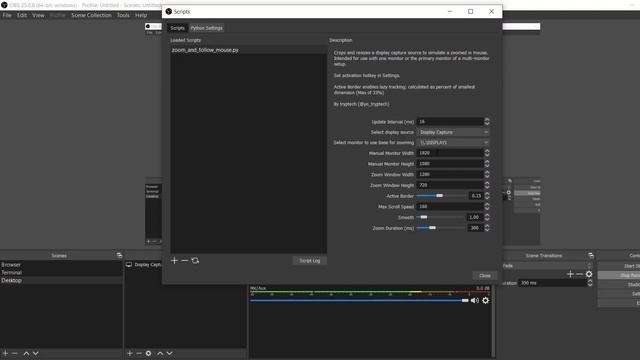
Task: Open the Select display source dropdown
Action: [453, 132]
